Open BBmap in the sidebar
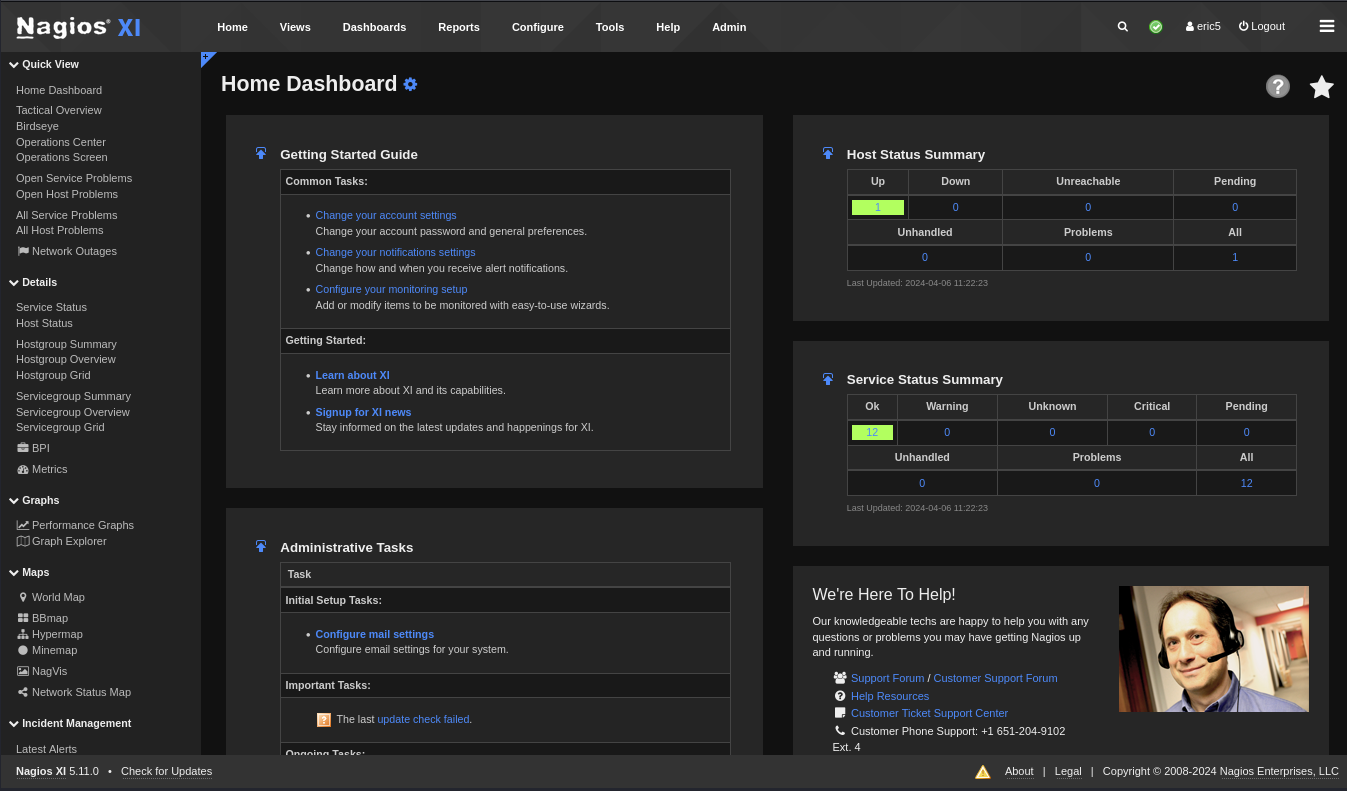 pos(42,618)
